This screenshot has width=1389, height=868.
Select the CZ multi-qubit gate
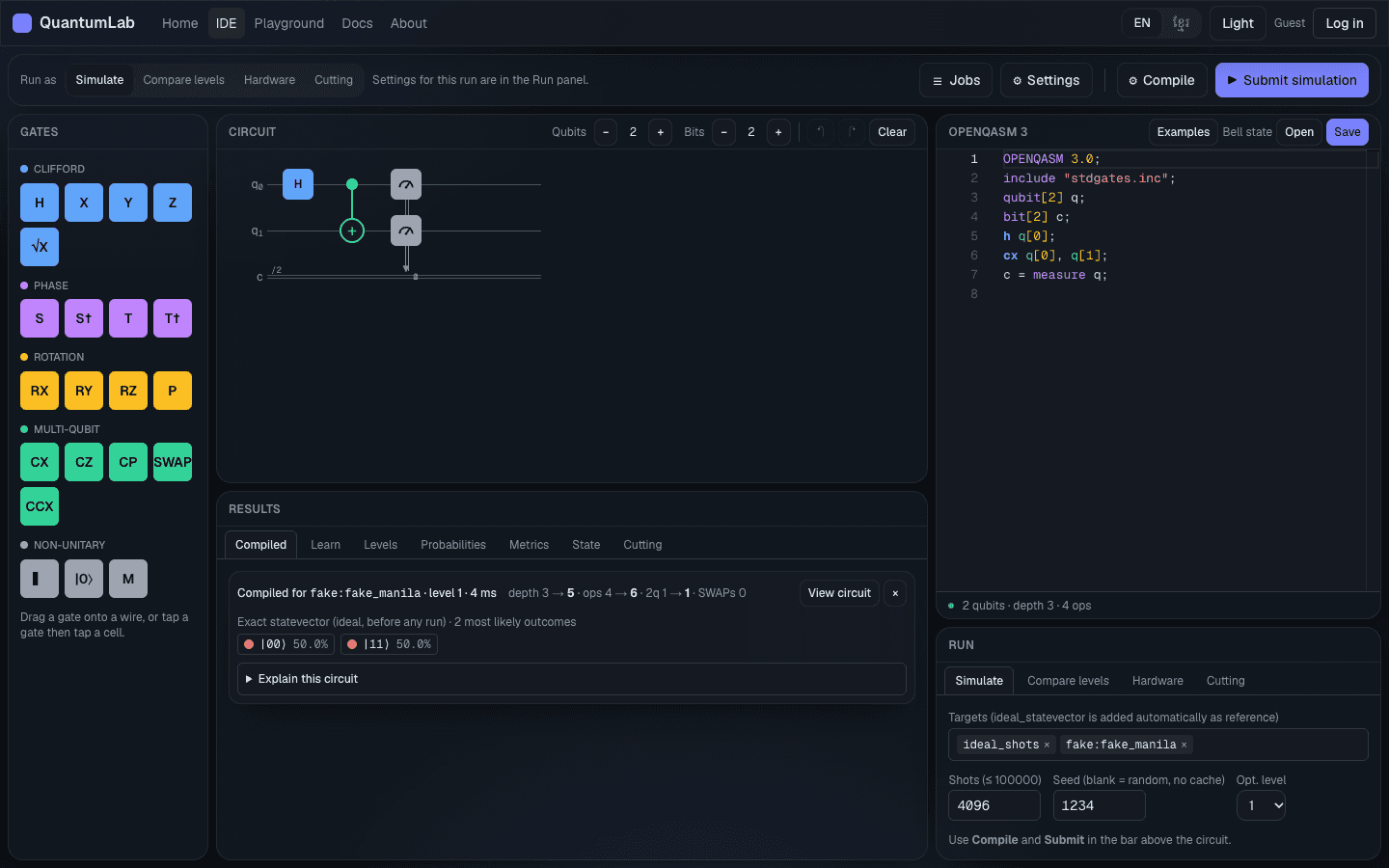pyautogui.click(x=84, y=462)
